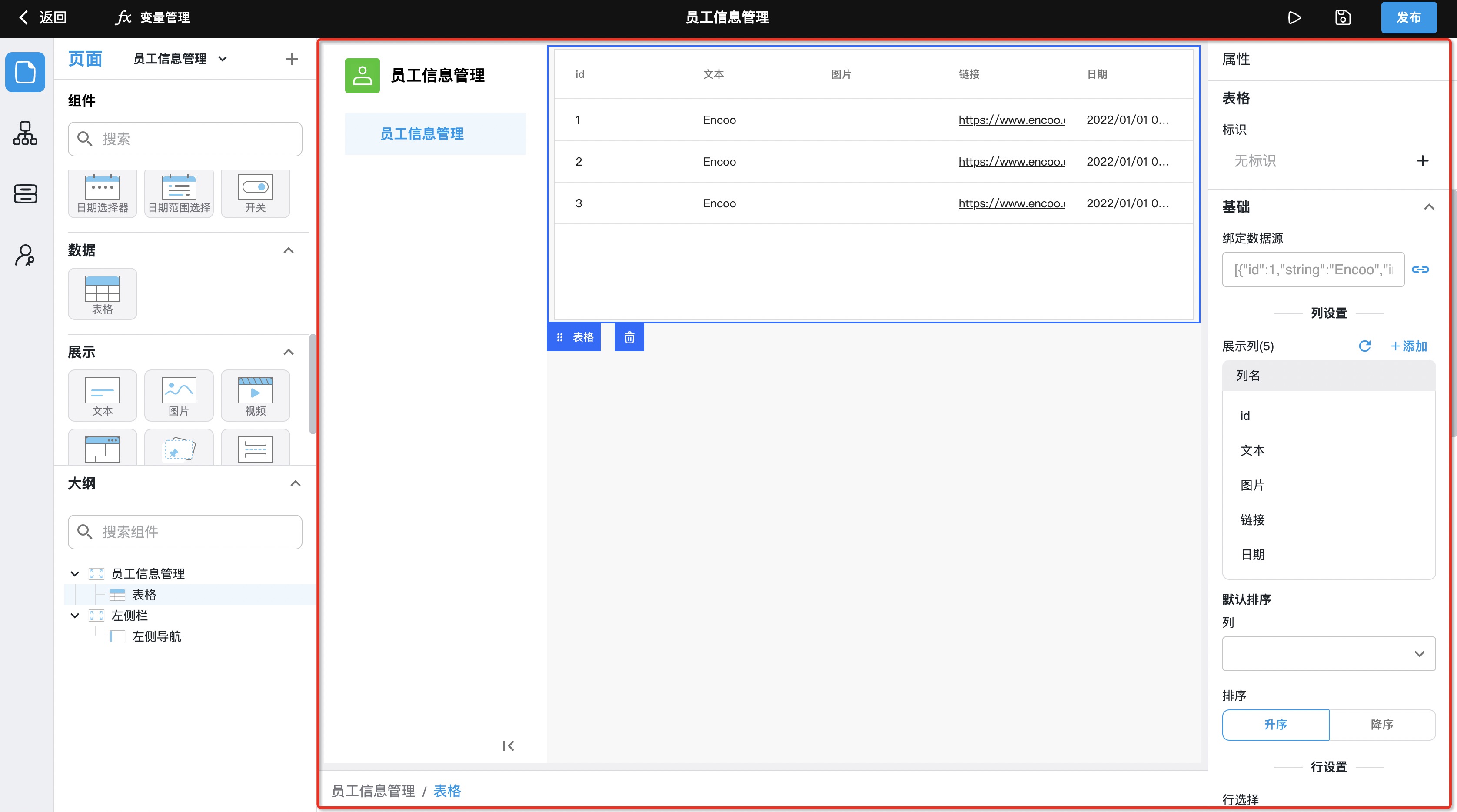Viewport: 1457px width, 812px height.
Task: Select 左侧导航 node in outline tree
Action: click(156, 637)
